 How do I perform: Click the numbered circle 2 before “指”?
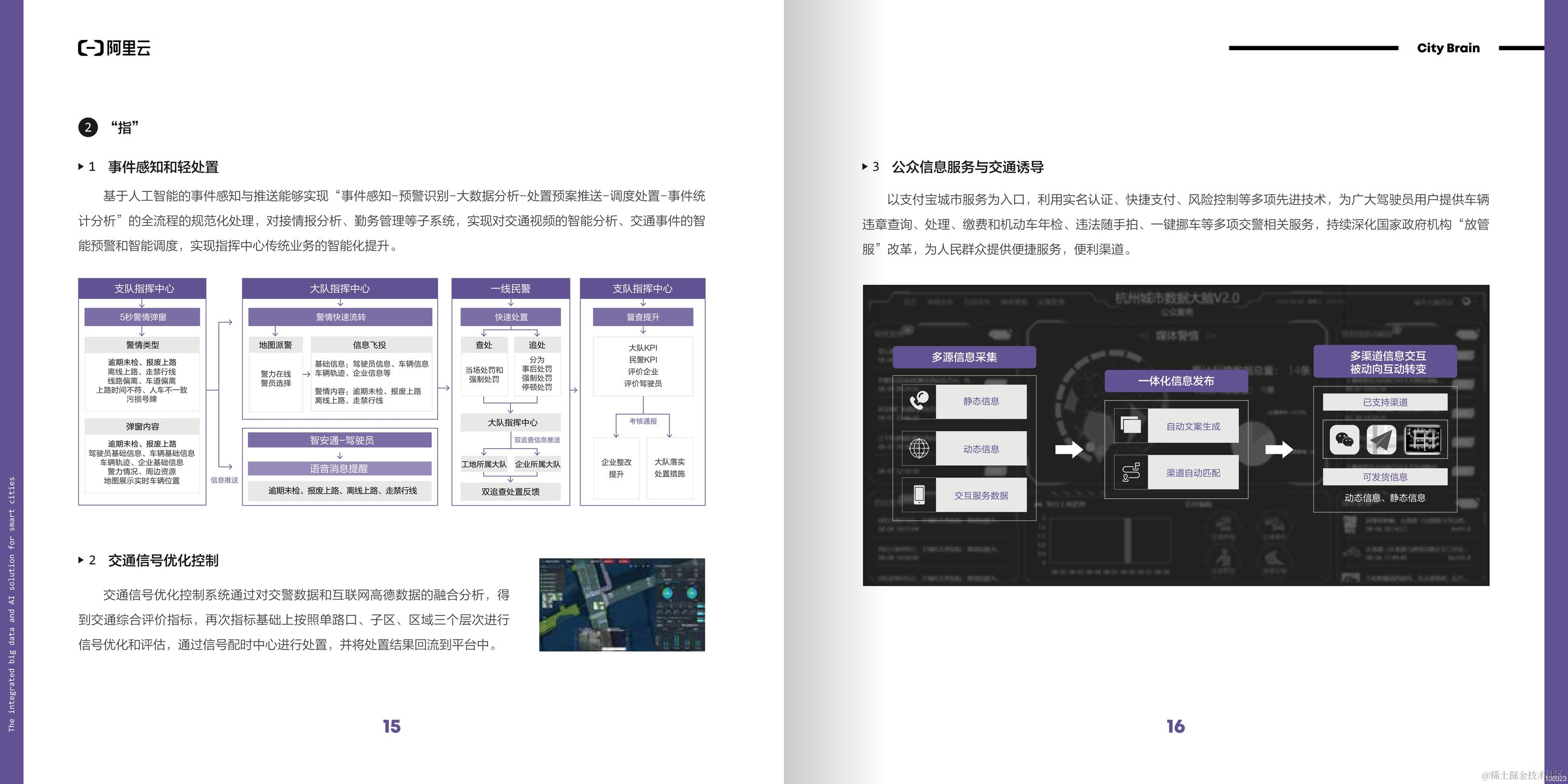(88, 127)
